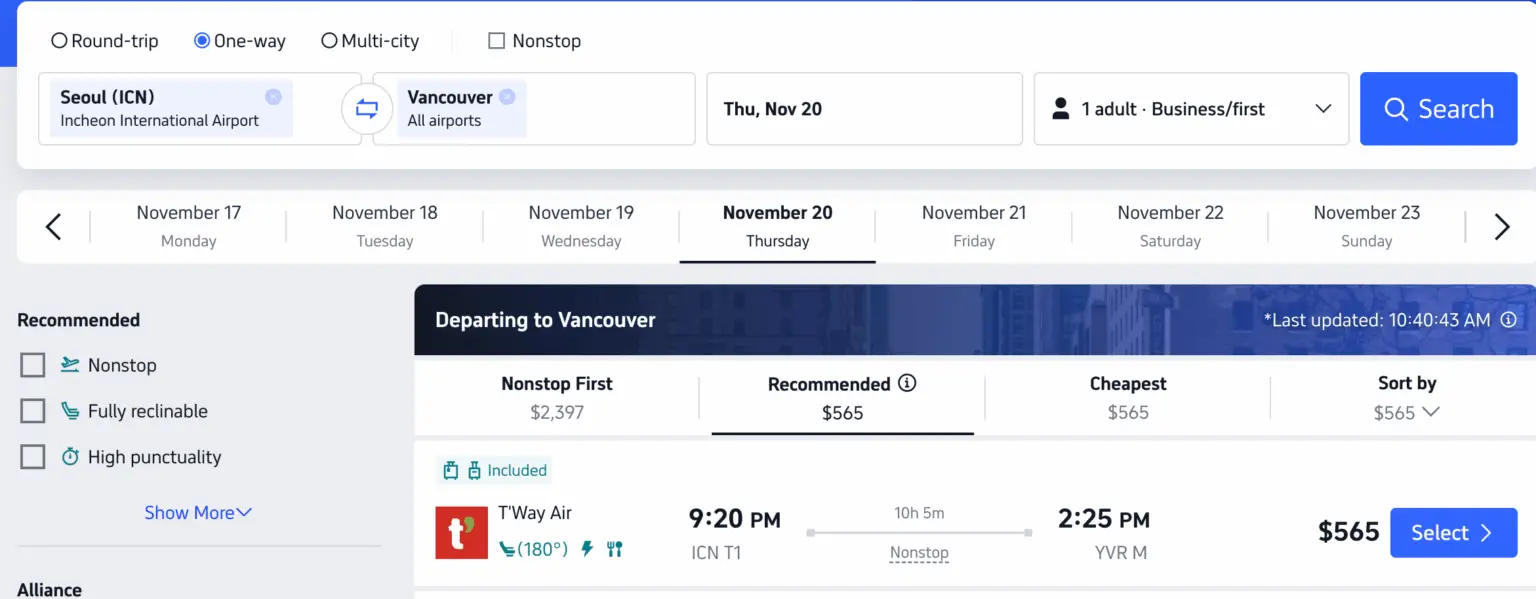Switch to the Cheapest tab

coord(1127,397)
